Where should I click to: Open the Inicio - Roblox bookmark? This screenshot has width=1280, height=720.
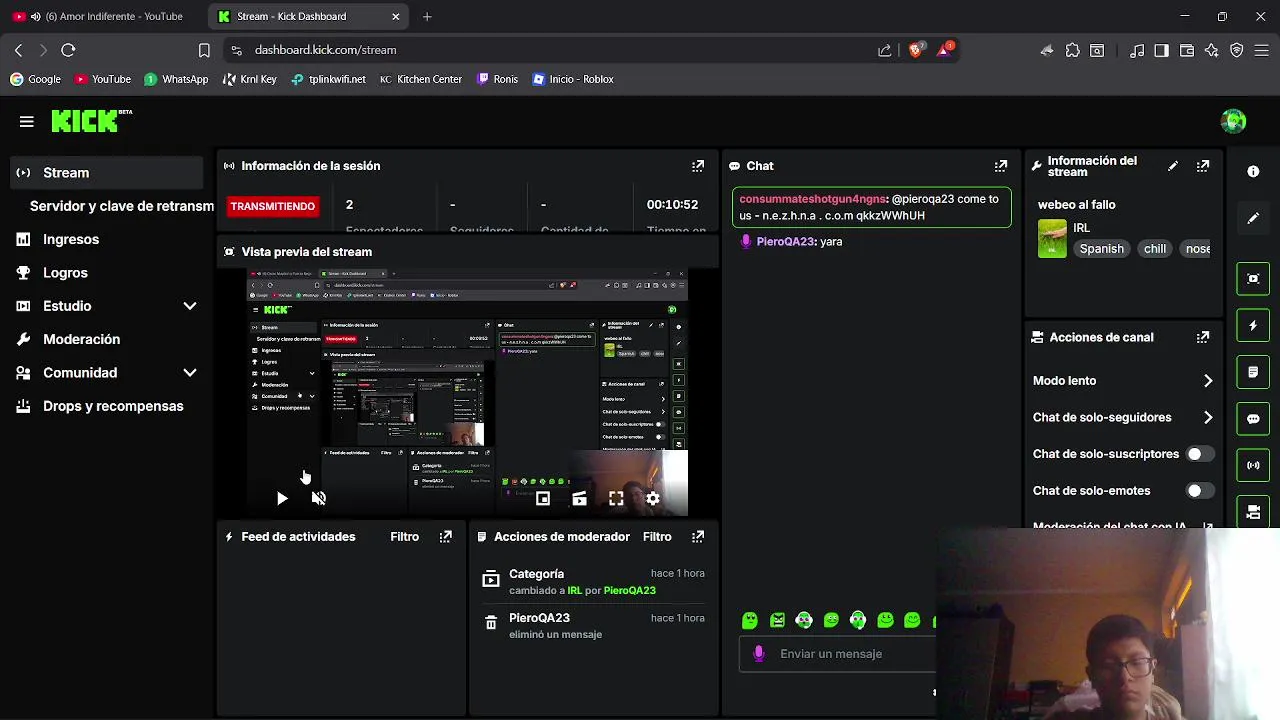(573, 79)
